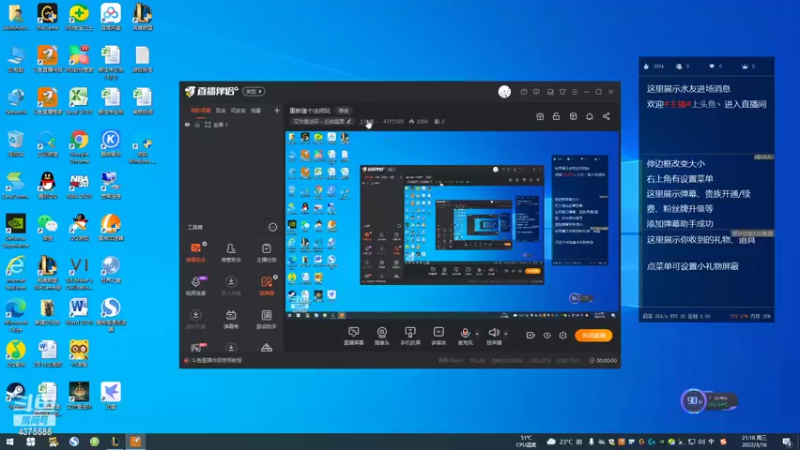Click the 修改 title edit button
The image size is (800, 450).
click(343, 111)
